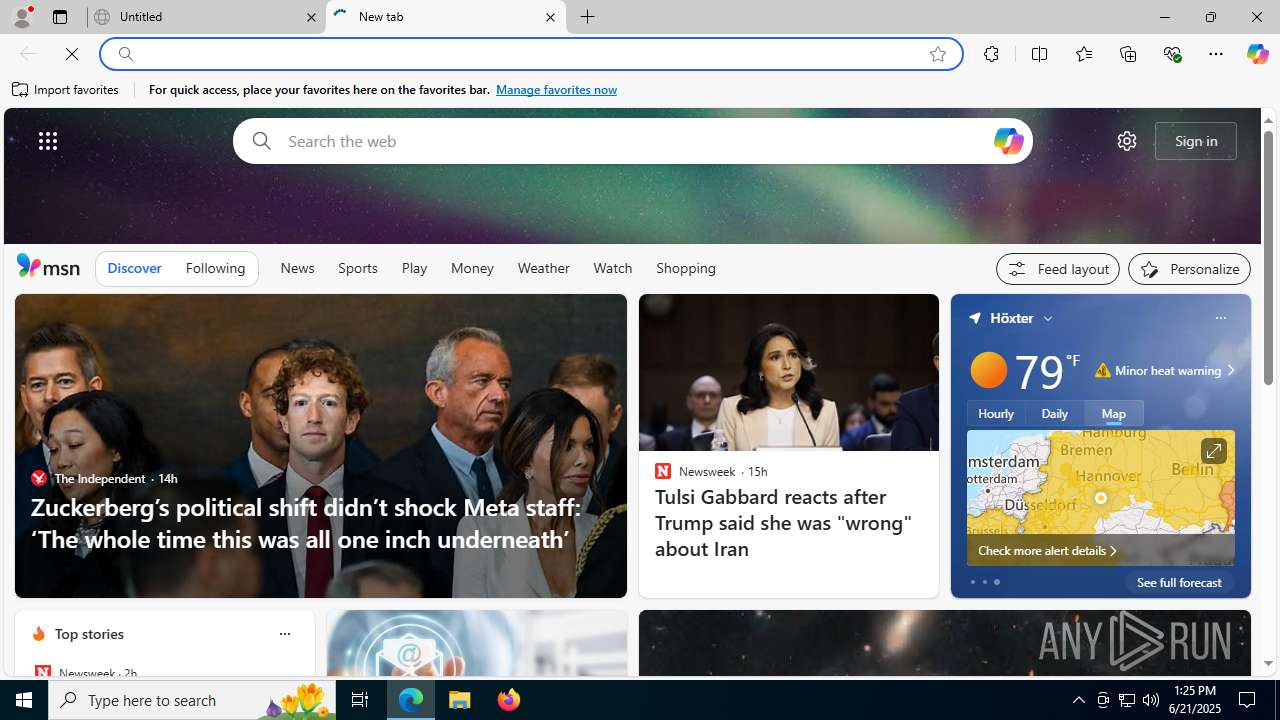Open File Explorer from taskbar
The image size is (1280, 720).
pyautogui.click(x=460, y=700)
